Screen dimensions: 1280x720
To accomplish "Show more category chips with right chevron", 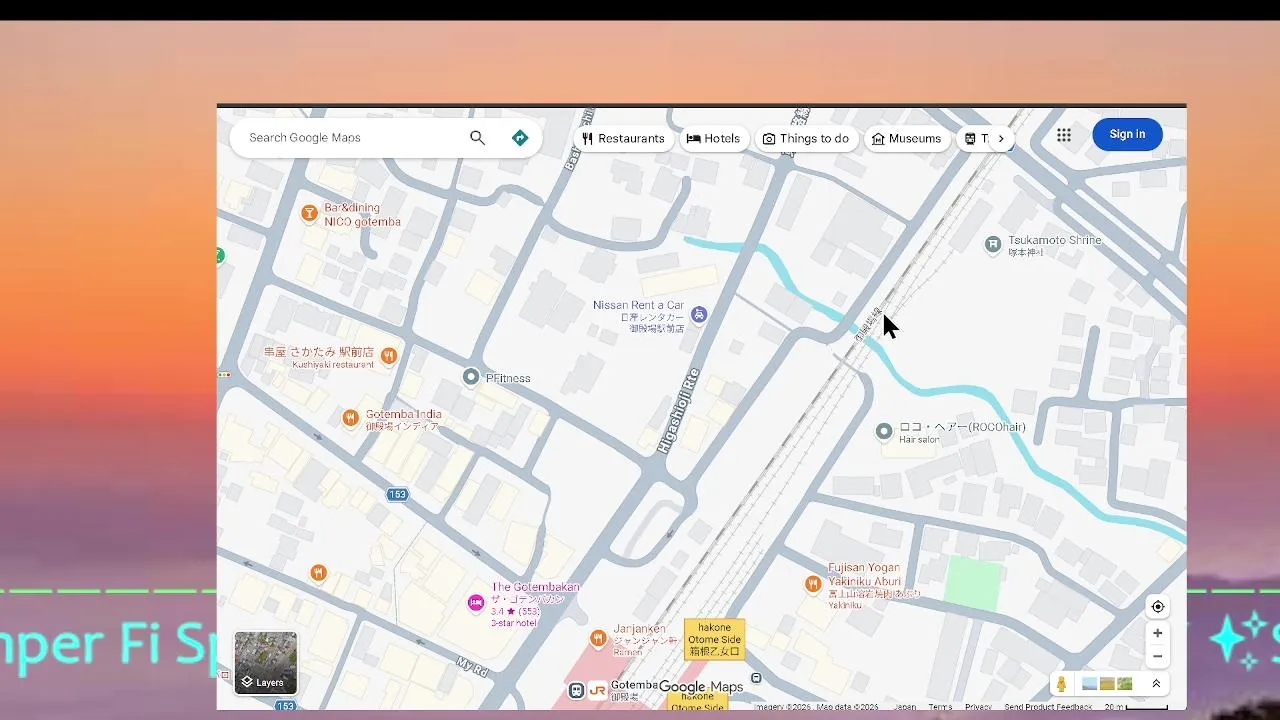I will pyautogui.click(x=1001, y=139).
